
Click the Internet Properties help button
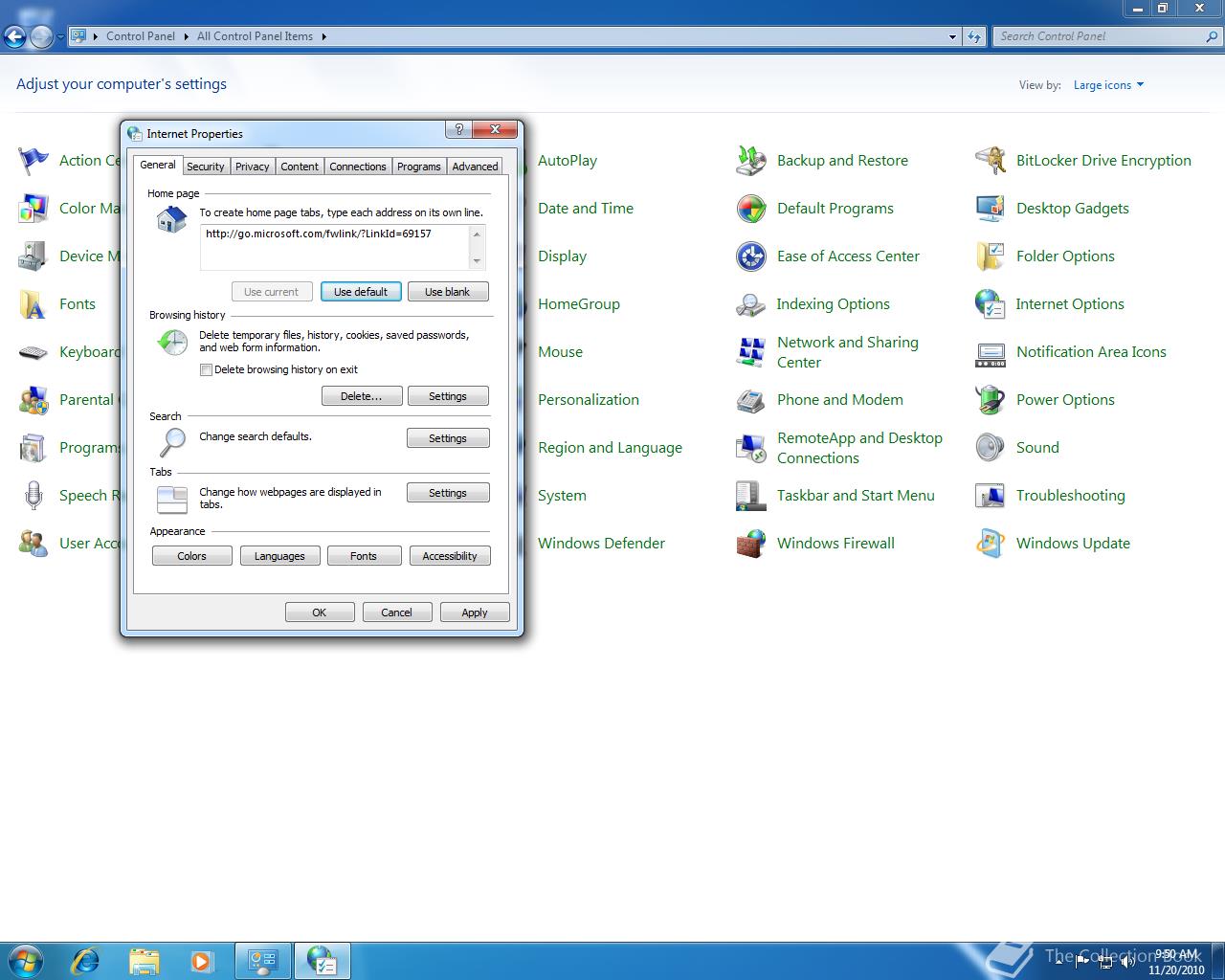457,129
